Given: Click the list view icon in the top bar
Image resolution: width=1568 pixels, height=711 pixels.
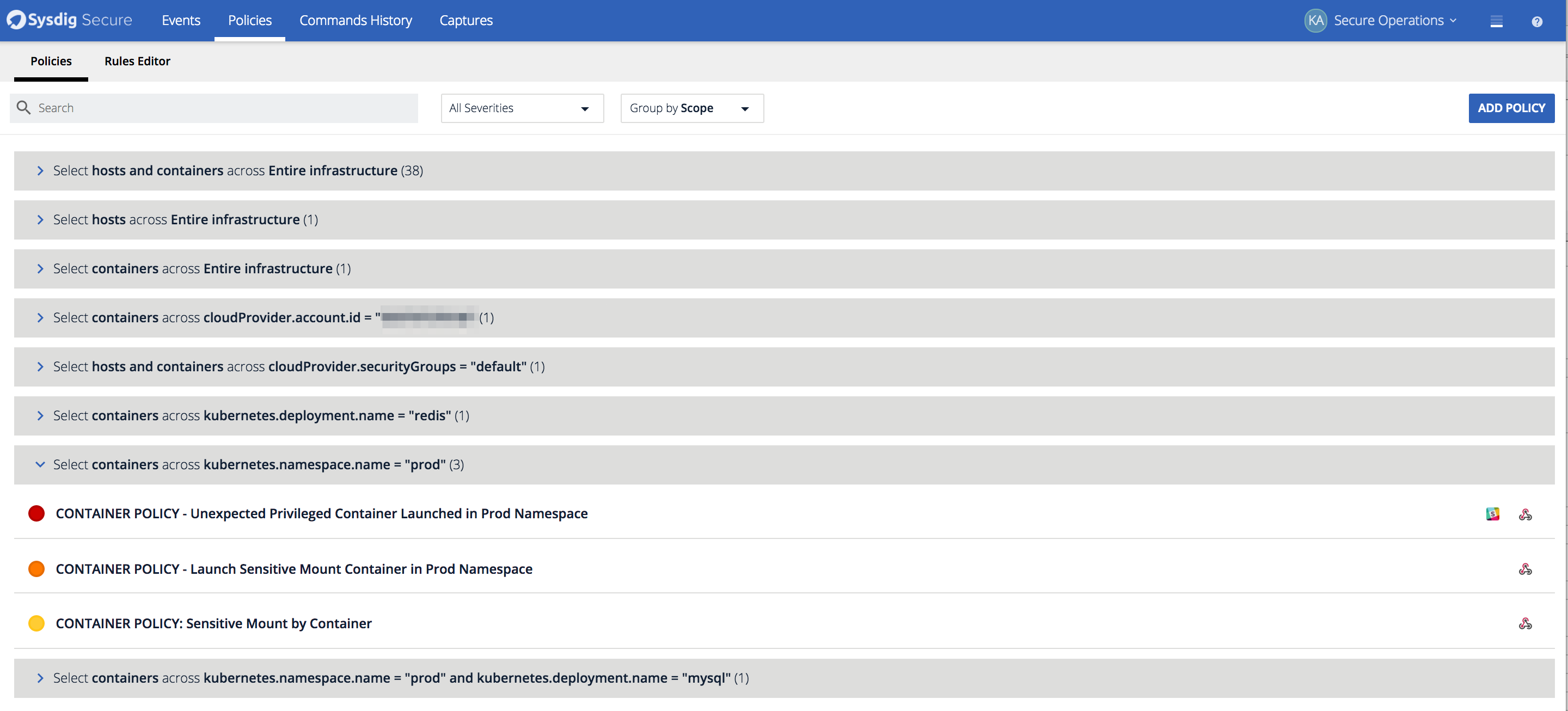Looking at the screenshot, I should pyautogui.click(x=1497, y=21).
